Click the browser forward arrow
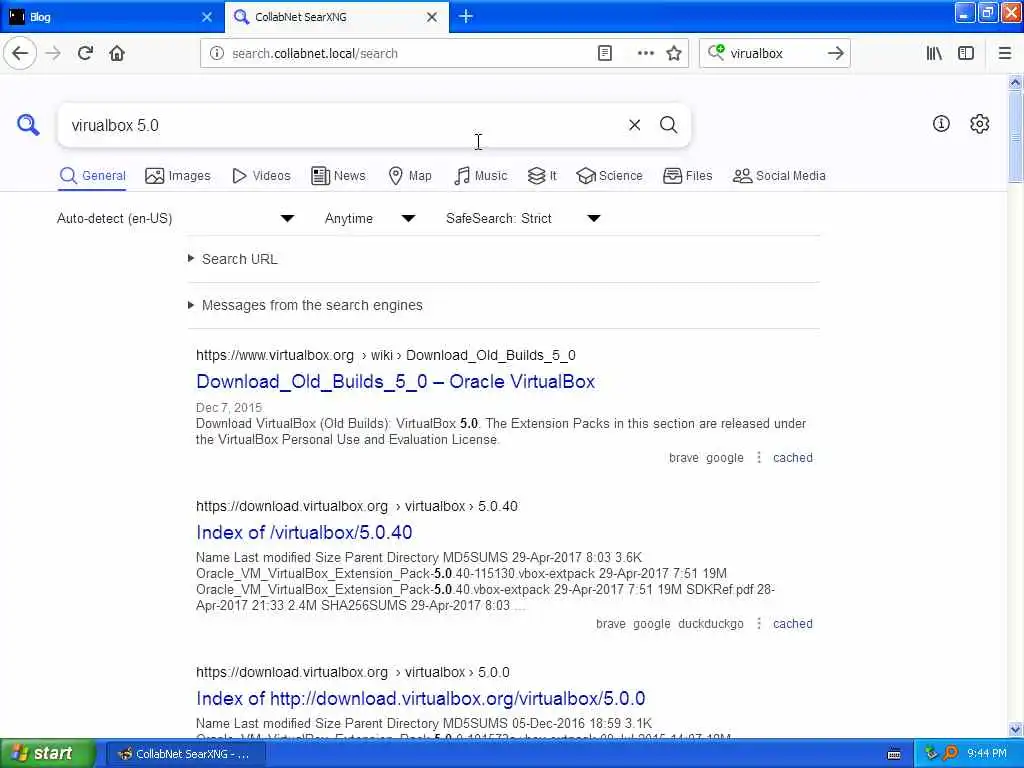 53,53
